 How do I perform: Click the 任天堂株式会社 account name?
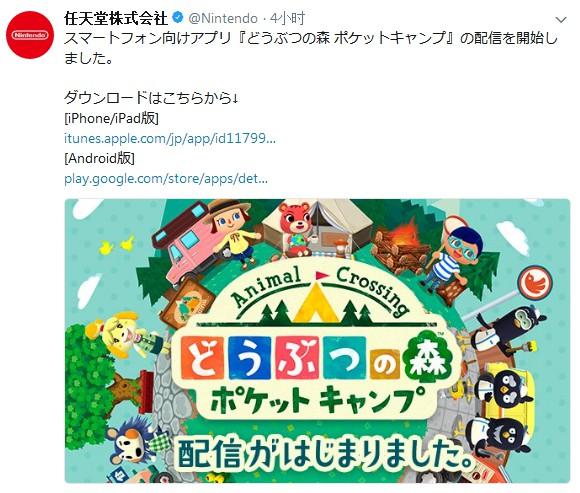click(x=116, y=18)
